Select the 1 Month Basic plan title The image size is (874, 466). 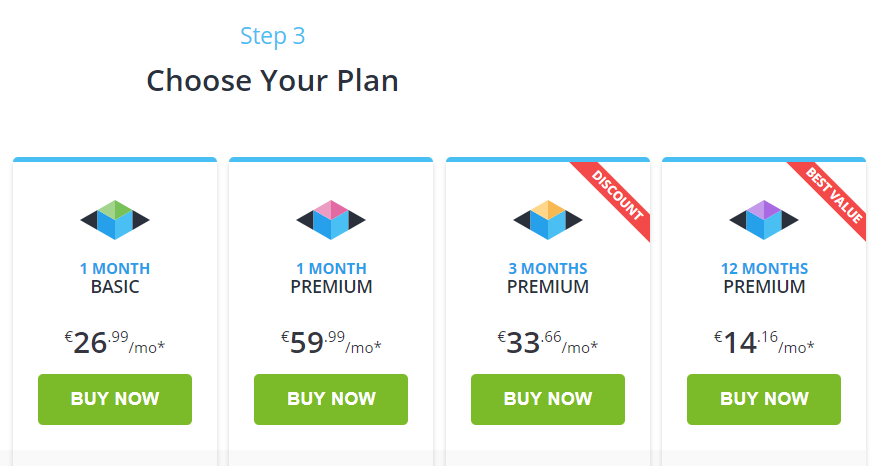[115, 278]
